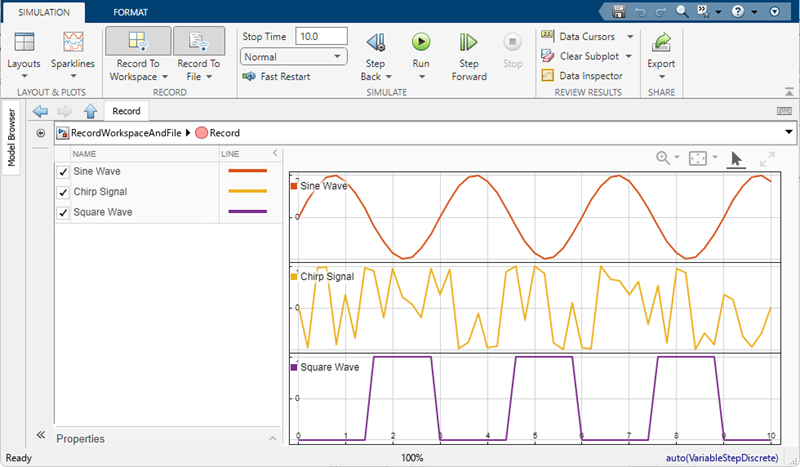Open the Sparklines dropdown arrow

[x=73, y=77]
